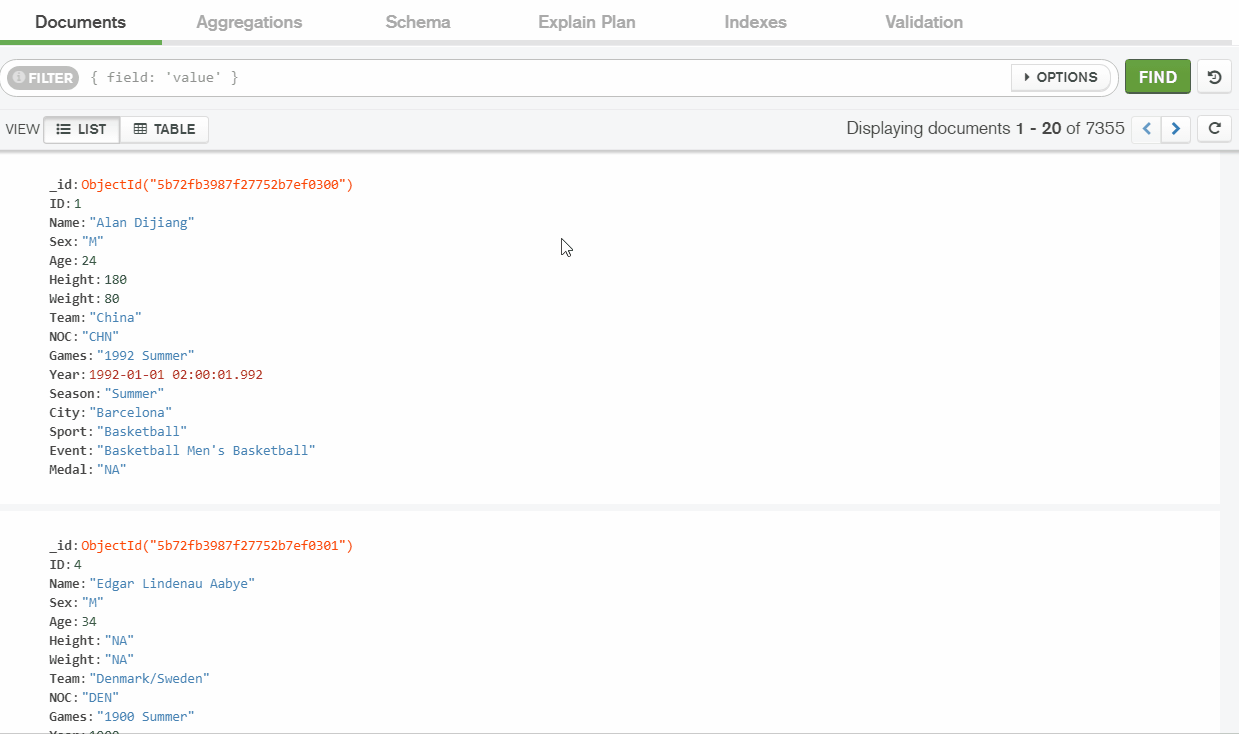Switch to Explain Plan tab
The image size is (1239, 734).
pos(586,22)
